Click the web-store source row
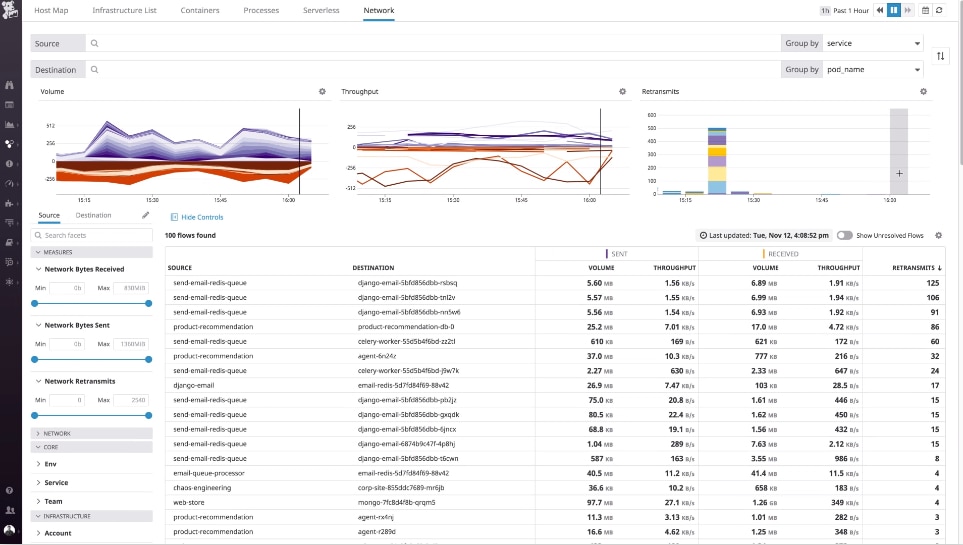Image resolution: width=963 pixels, height=545 pixels. click(x=555, y=503)
